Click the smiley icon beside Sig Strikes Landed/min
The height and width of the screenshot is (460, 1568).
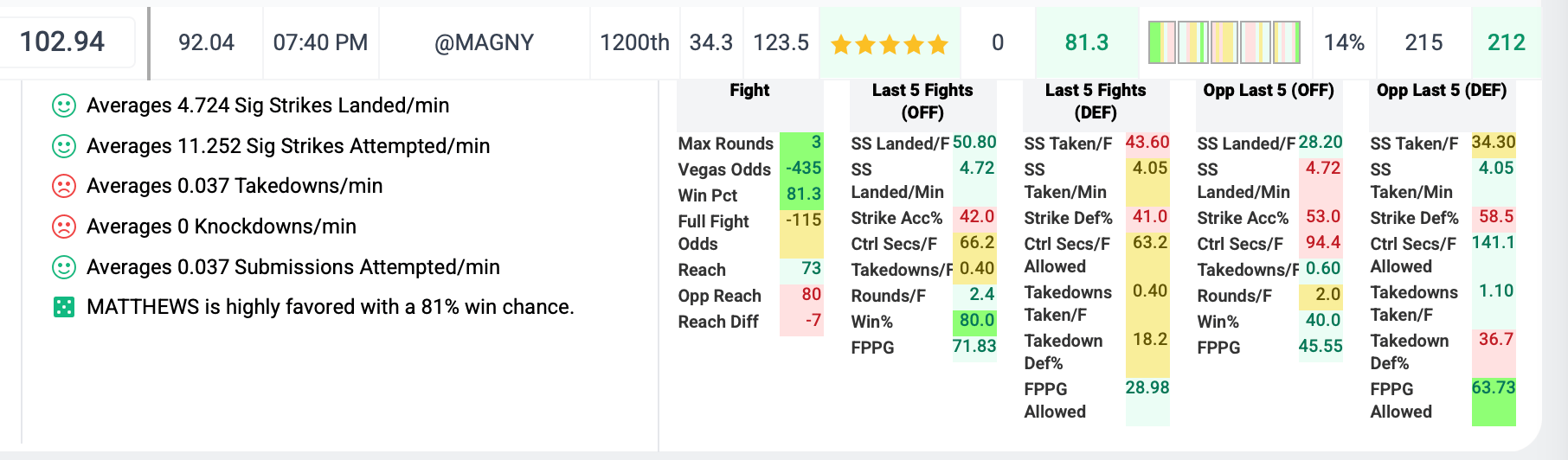pos(63,105)
